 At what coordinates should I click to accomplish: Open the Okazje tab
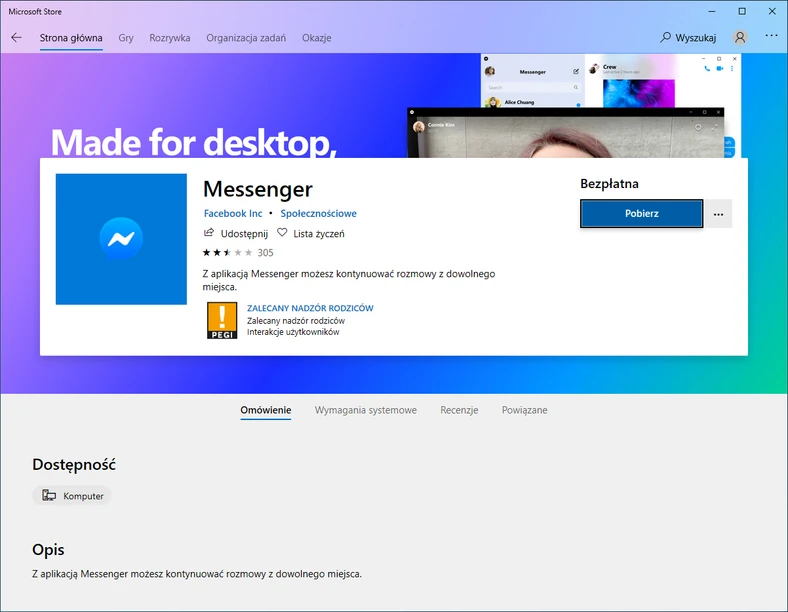click(317, 38)
